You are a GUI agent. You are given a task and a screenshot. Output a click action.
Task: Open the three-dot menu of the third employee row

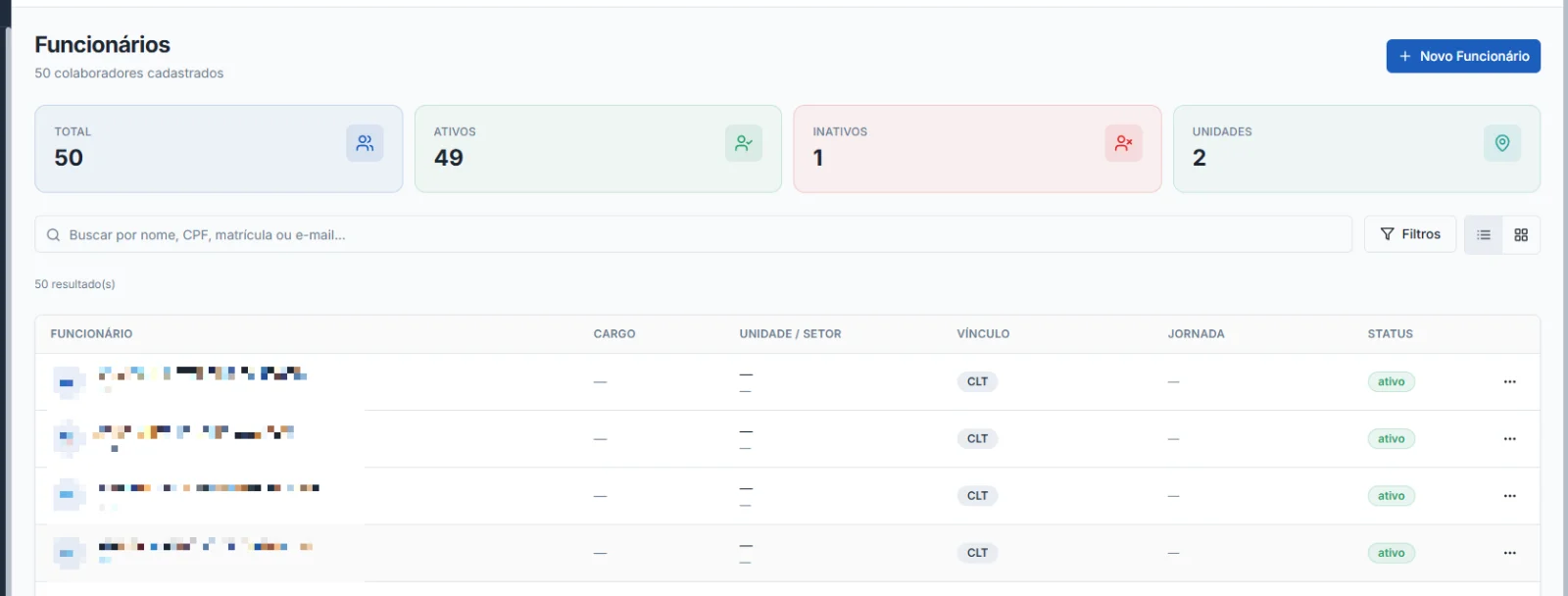click(x=1510, y=496)
